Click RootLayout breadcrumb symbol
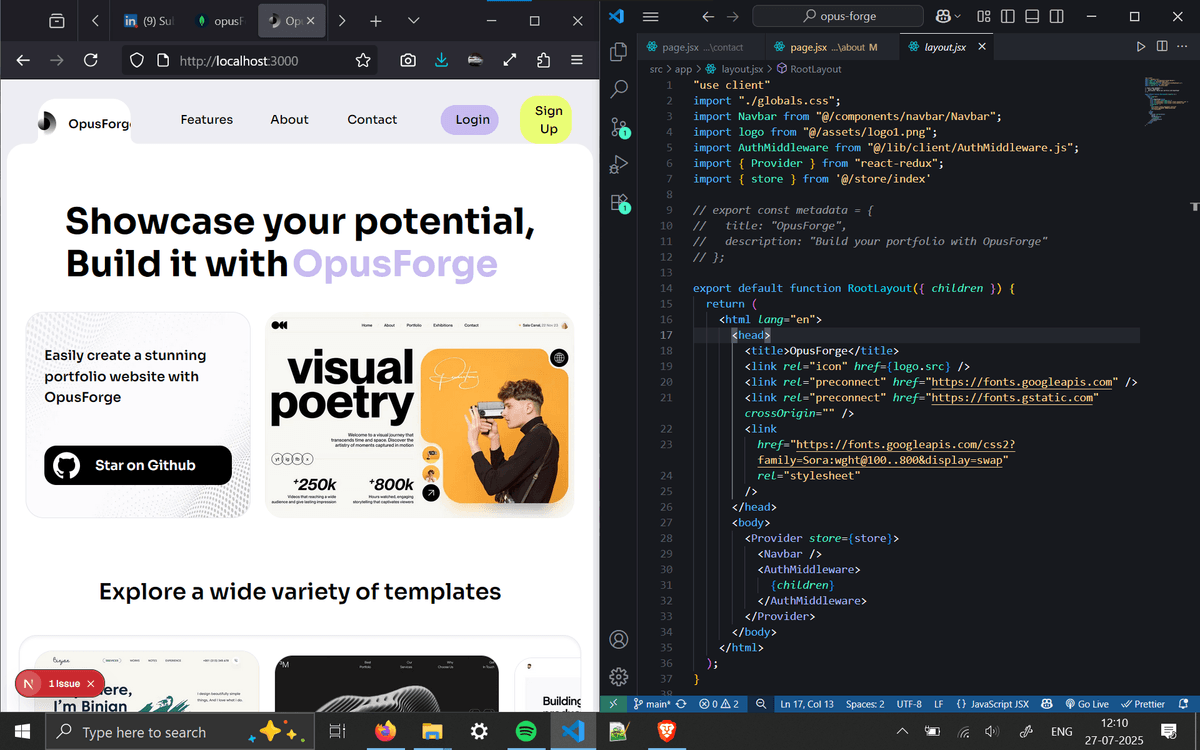This screenshot has height=750, width=1200. (x=809, y=69)
